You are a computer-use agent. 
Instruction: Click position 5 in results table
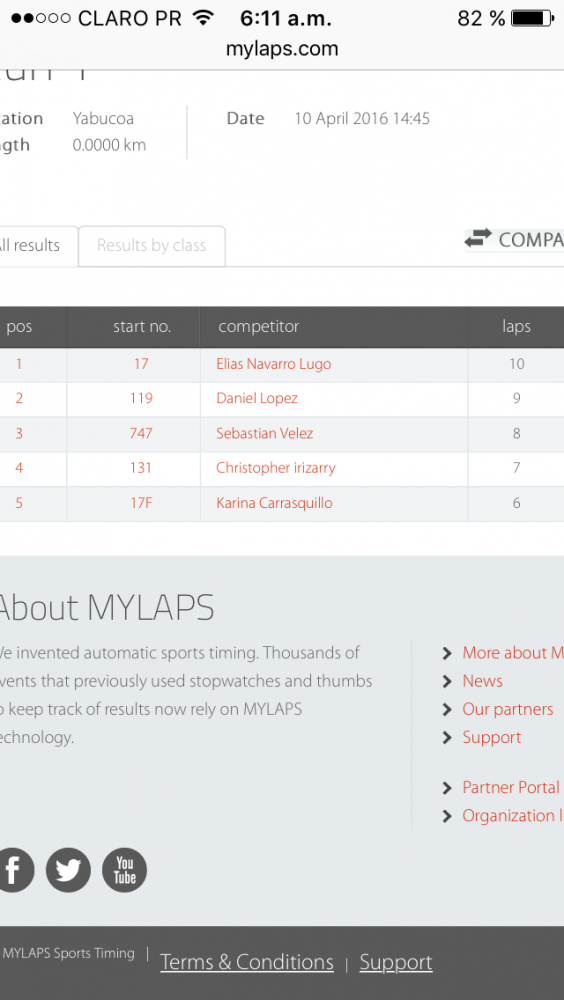tap(19, 503)
